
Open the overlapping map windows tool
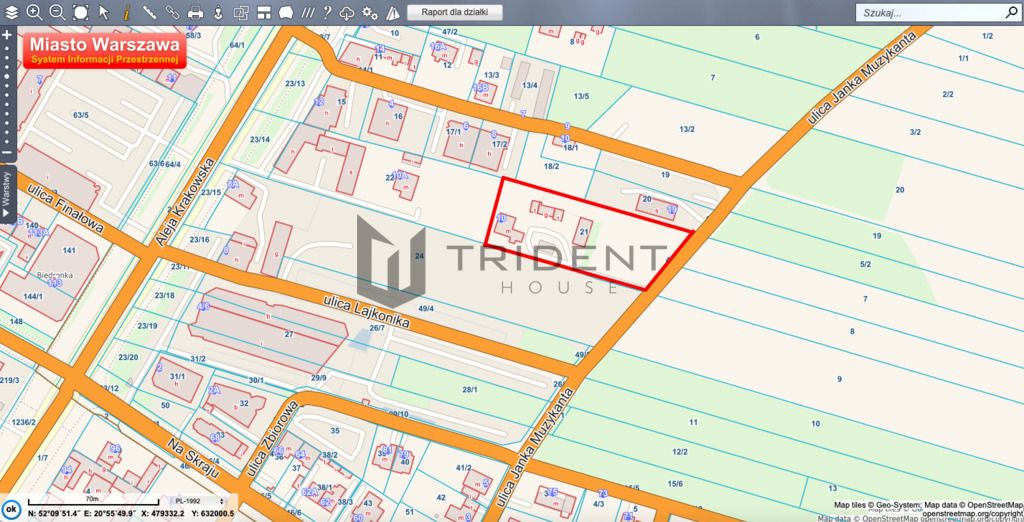pyautogui.click(x=242, y=12)
